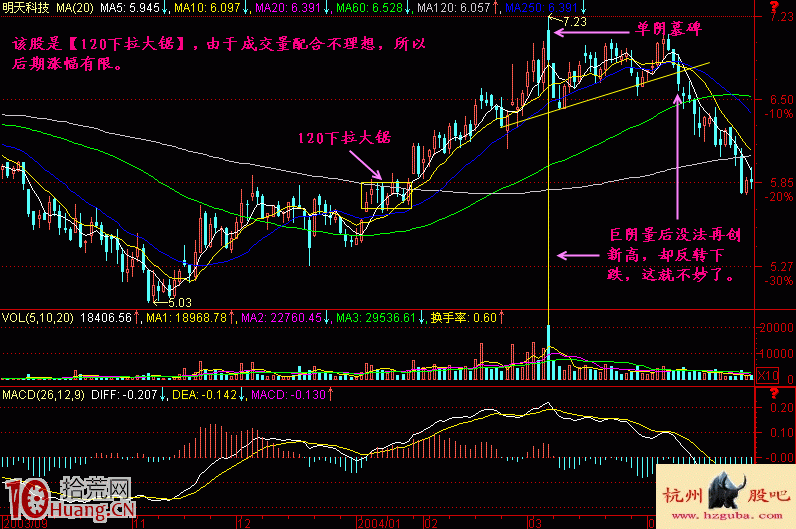Click the -30% axis label

779,280
